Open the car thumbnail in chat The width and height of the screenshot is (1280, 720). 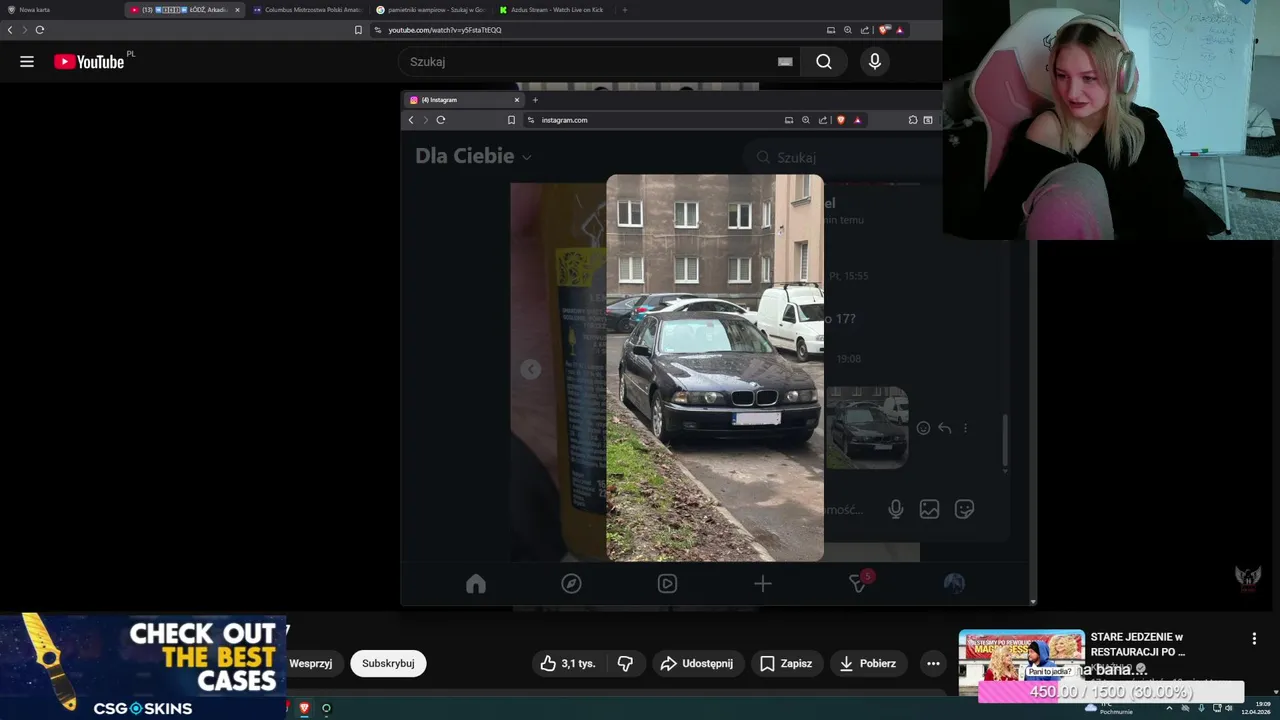coord(867,428)
